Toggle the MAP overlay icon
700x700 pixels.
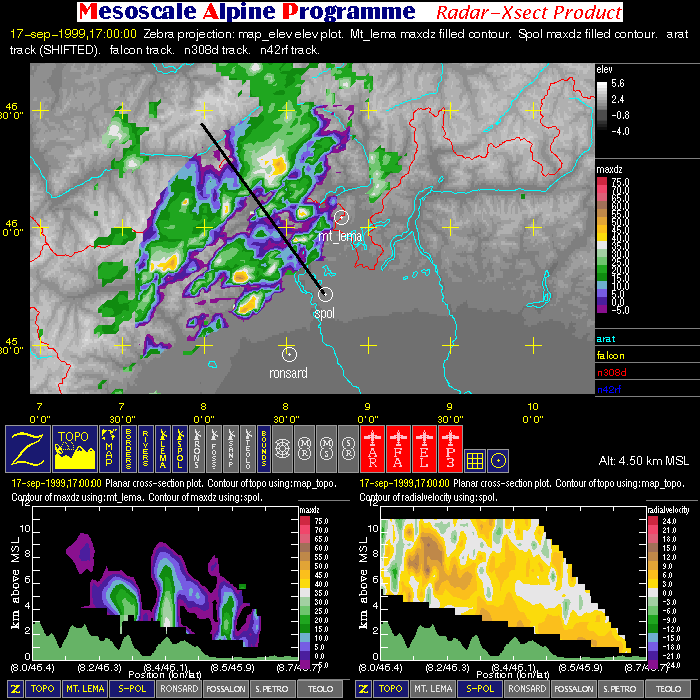[109, 449]
